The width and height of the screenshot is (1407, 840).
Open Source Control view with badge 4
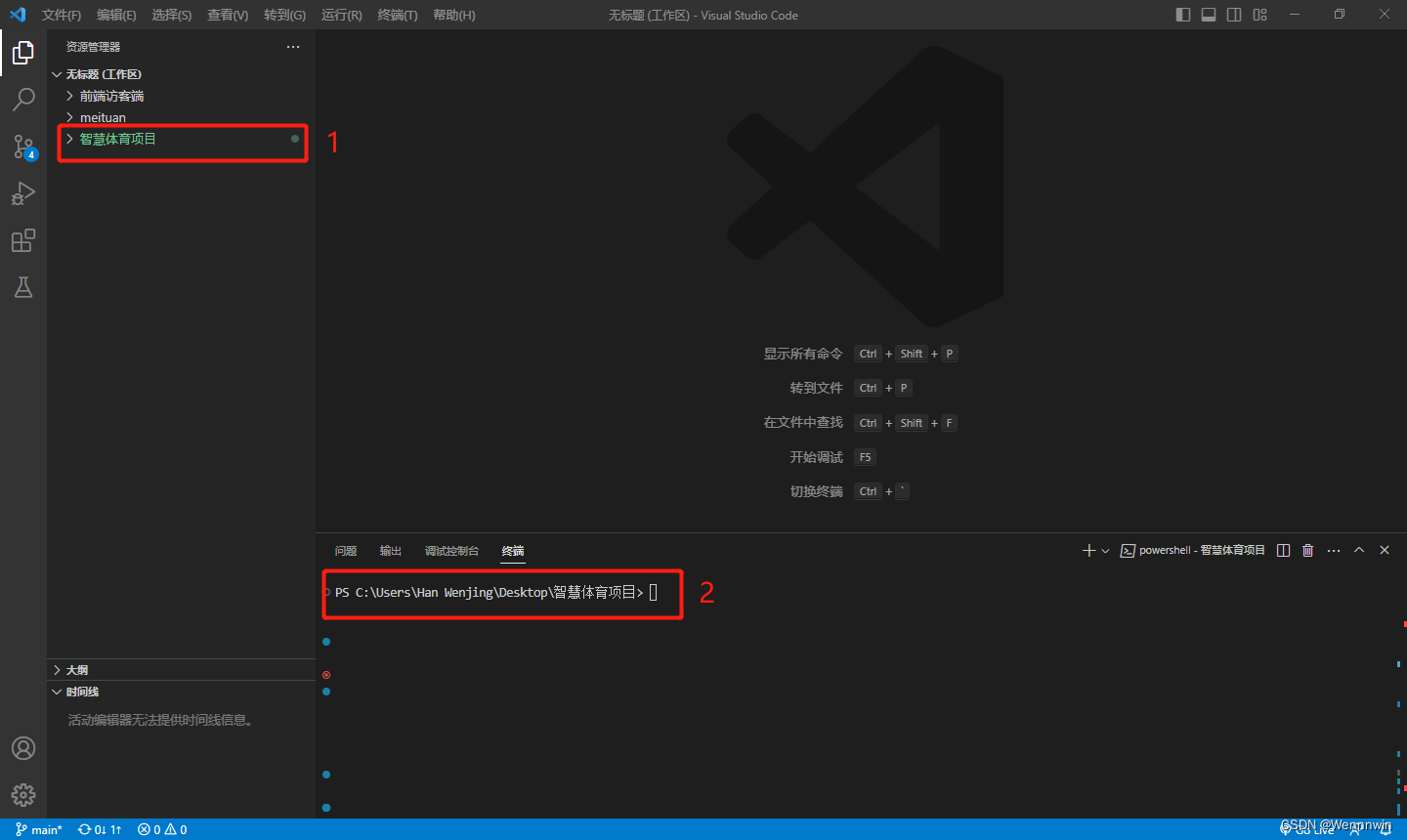point(23,147)
